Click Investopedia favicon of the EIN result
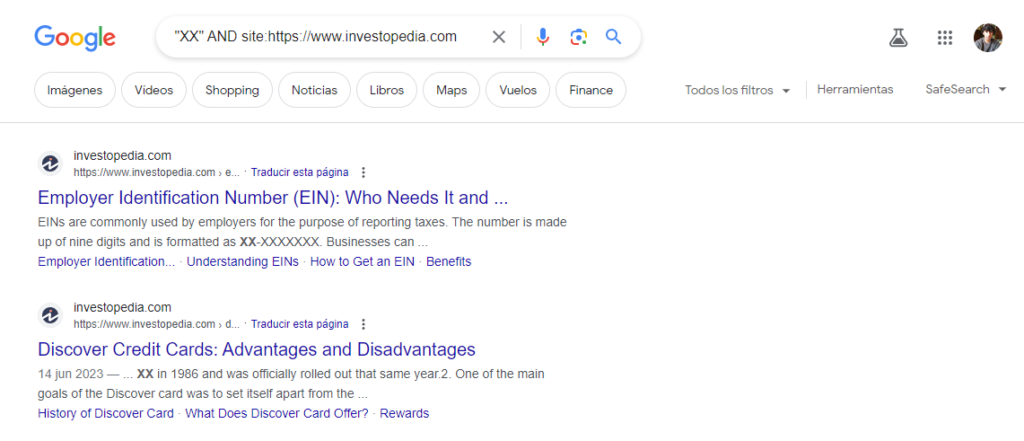Screen dimensions: 1024x441 click(50, 164)
